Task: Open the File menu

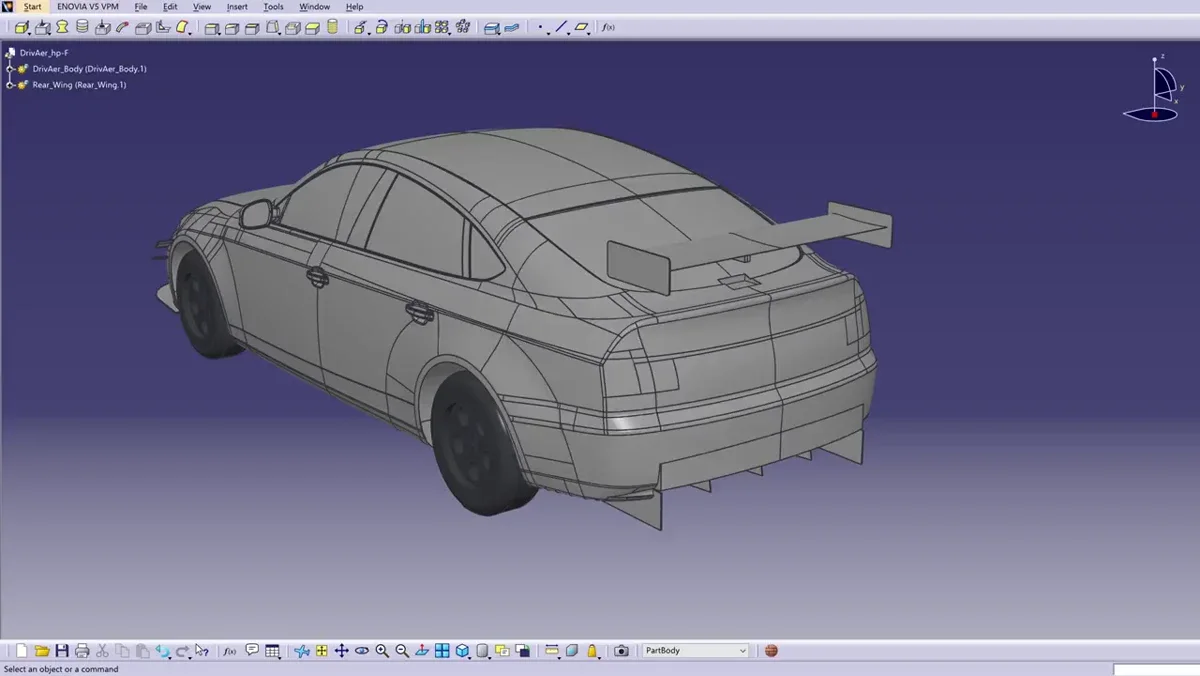Action: (141, 7)
